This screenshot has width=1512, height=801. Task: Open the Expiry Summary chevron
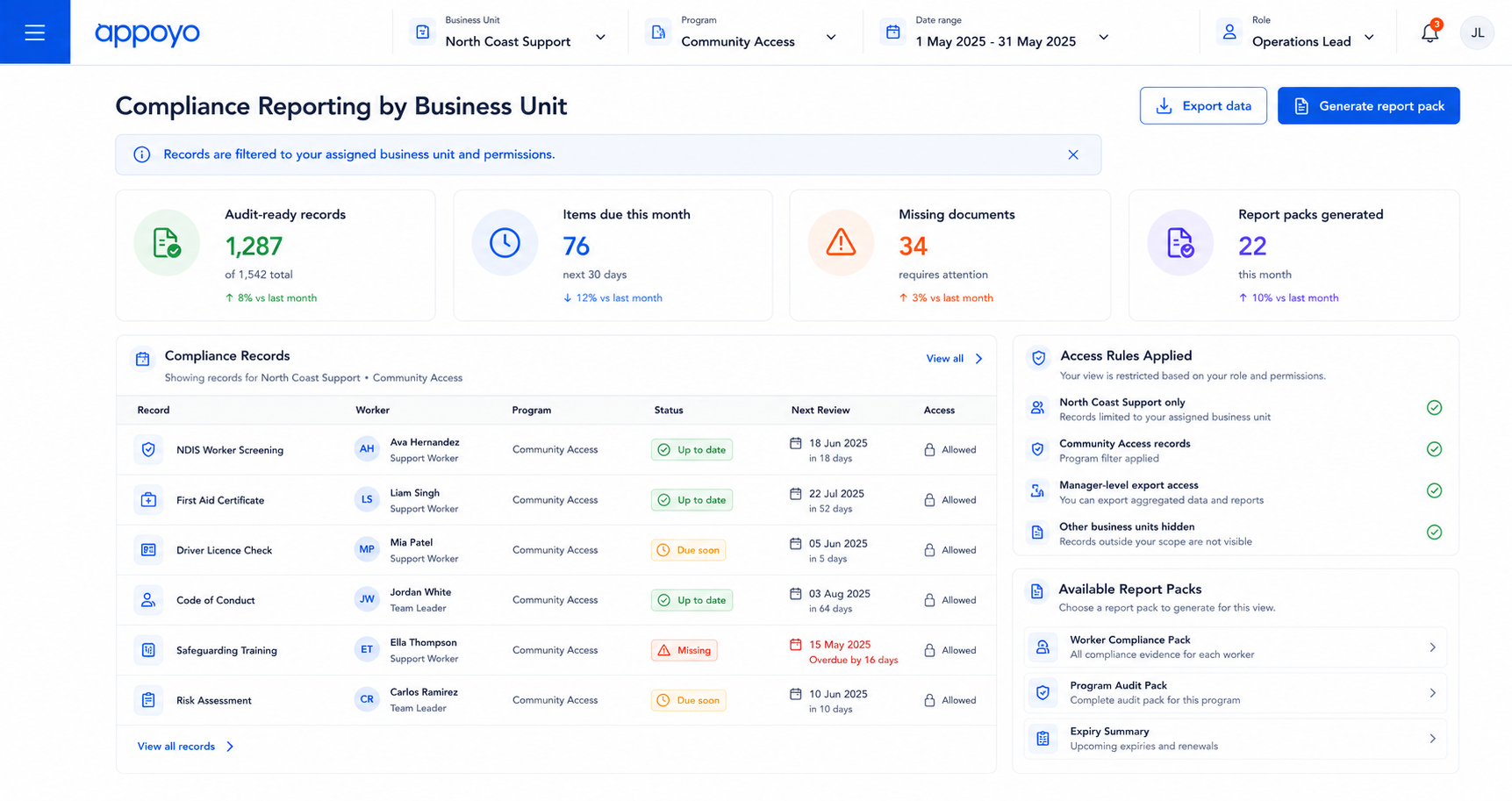pyautogui.click(x=1432, y=739)
